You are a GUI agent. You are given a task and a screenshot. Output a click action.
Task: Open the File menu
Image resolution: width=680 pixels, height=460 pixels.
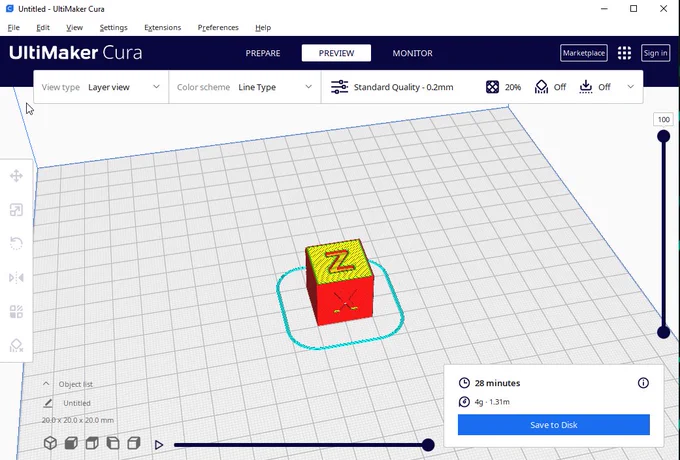13,27
